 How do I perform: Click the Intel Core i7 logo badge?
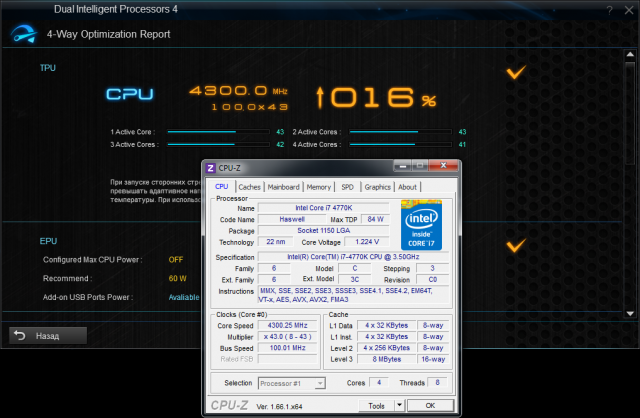[421, 225]
